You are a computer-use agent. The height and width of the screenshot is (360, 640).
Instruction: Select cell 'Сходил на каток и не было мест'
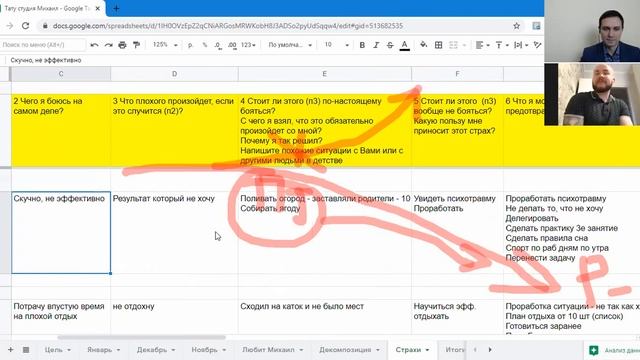click(324, 318)
